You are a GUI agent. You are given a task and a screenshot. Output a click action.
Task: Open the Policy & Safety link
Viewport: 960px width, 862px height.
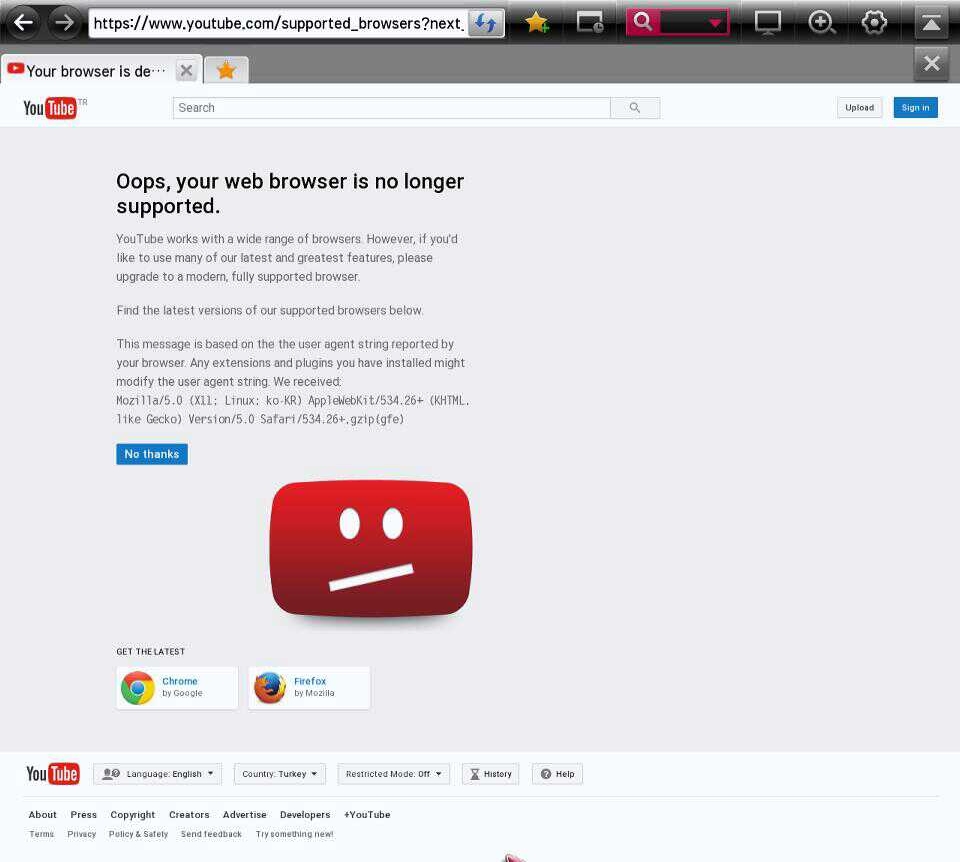tap(138, 834)
